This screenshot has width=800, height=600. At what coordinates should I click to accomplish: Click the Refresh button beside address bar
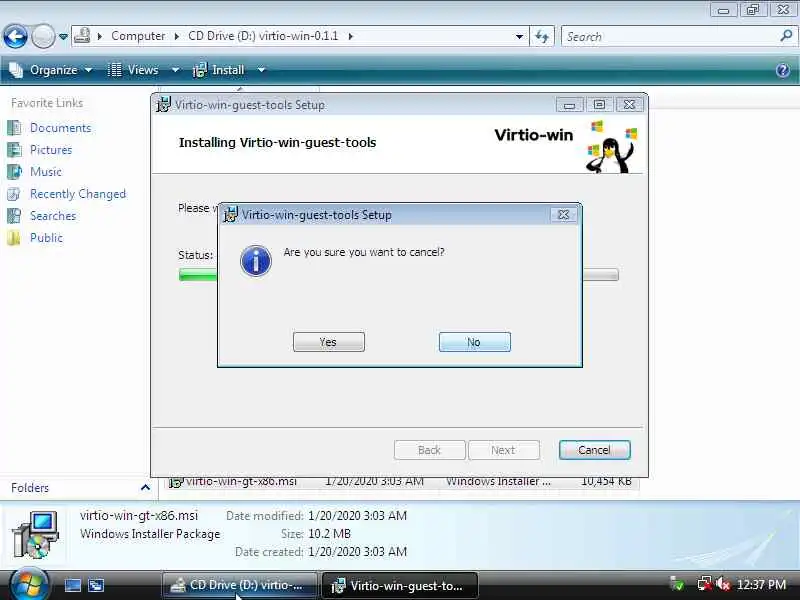(x=542, y=36)
